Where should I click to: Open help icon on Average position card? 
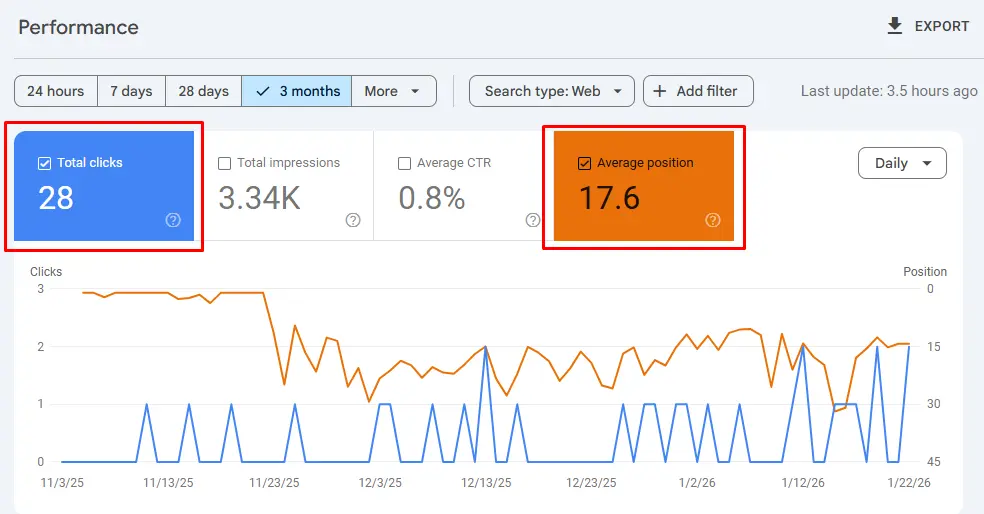[713, 220]
